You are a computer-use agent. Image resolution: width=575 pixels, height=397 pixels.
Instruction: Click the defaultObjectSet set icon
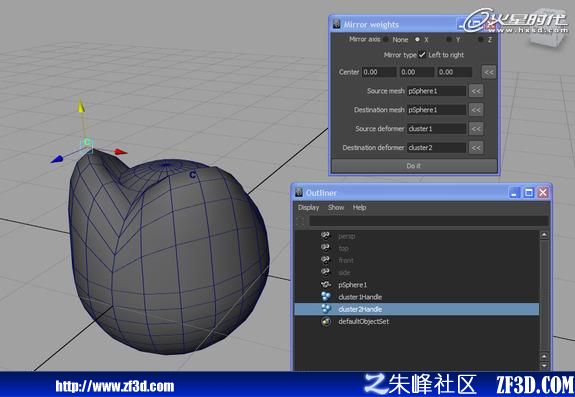coord(326,321)
